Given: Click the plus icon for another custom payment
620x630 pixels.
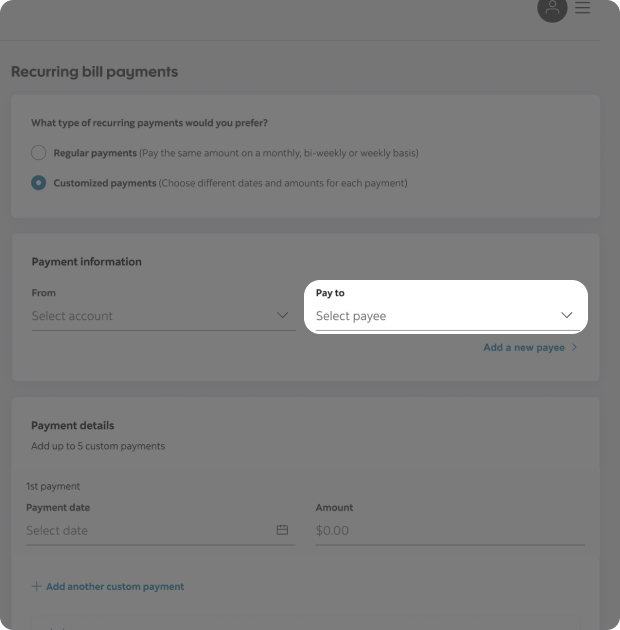Looking at the screenshot, I should [37, 587].
